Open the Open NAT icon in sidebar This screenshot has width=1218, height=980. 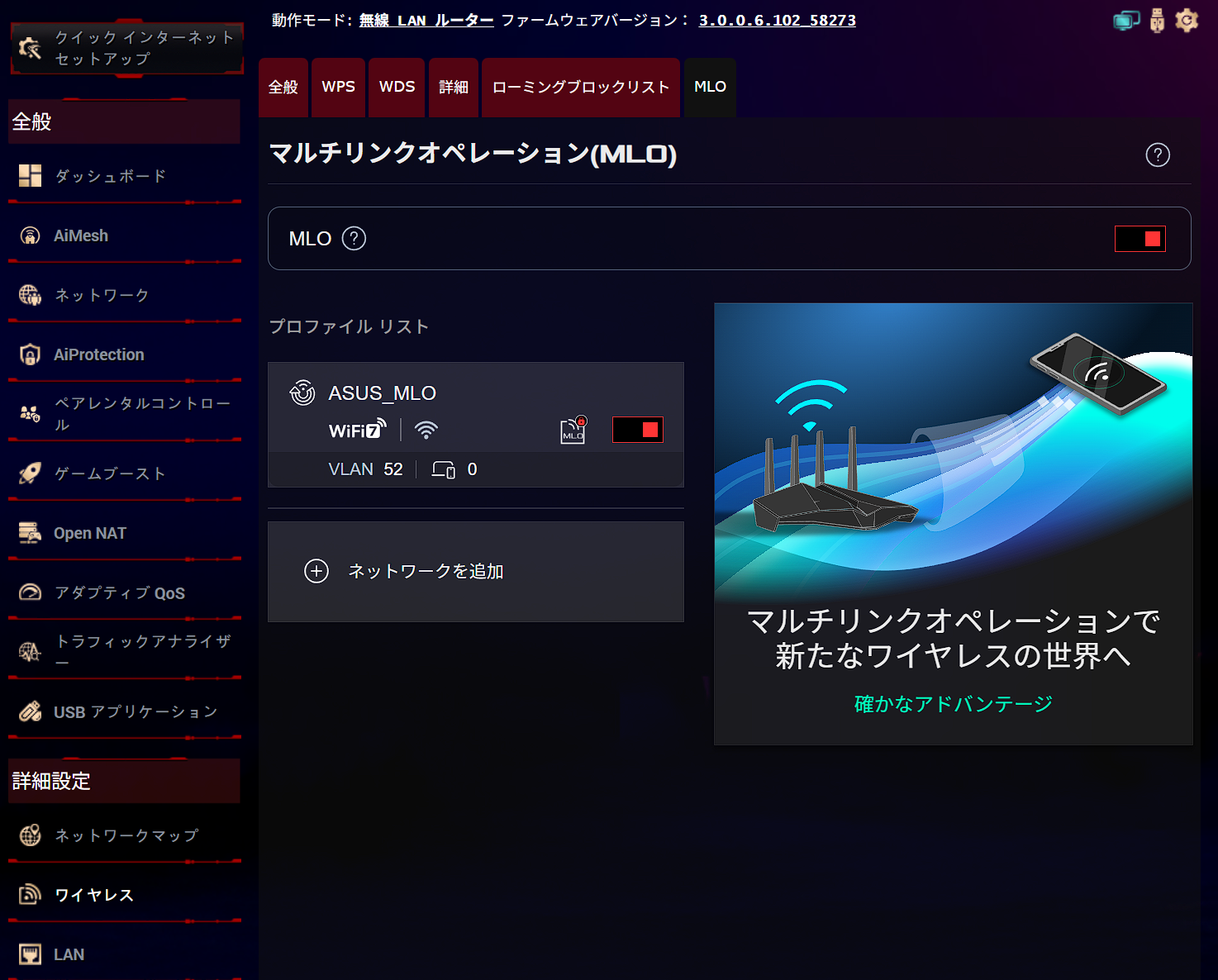[x=31, y=533]
